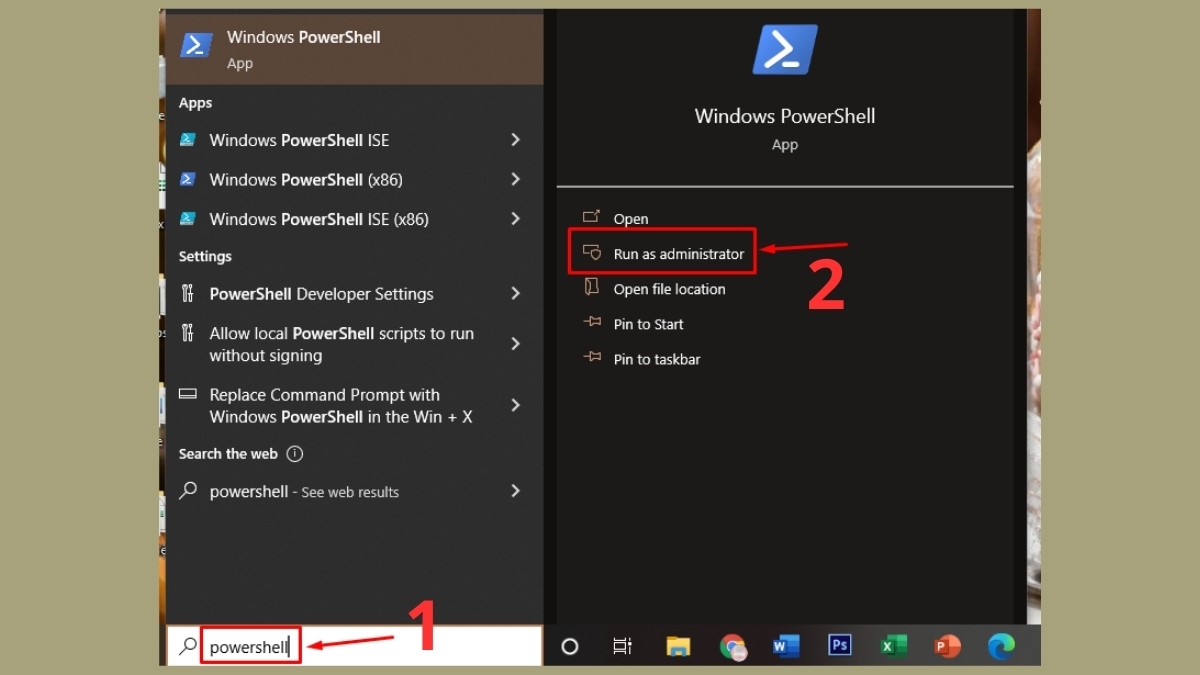
Task: Launch Excel from the taskbar
Action: 893,646
